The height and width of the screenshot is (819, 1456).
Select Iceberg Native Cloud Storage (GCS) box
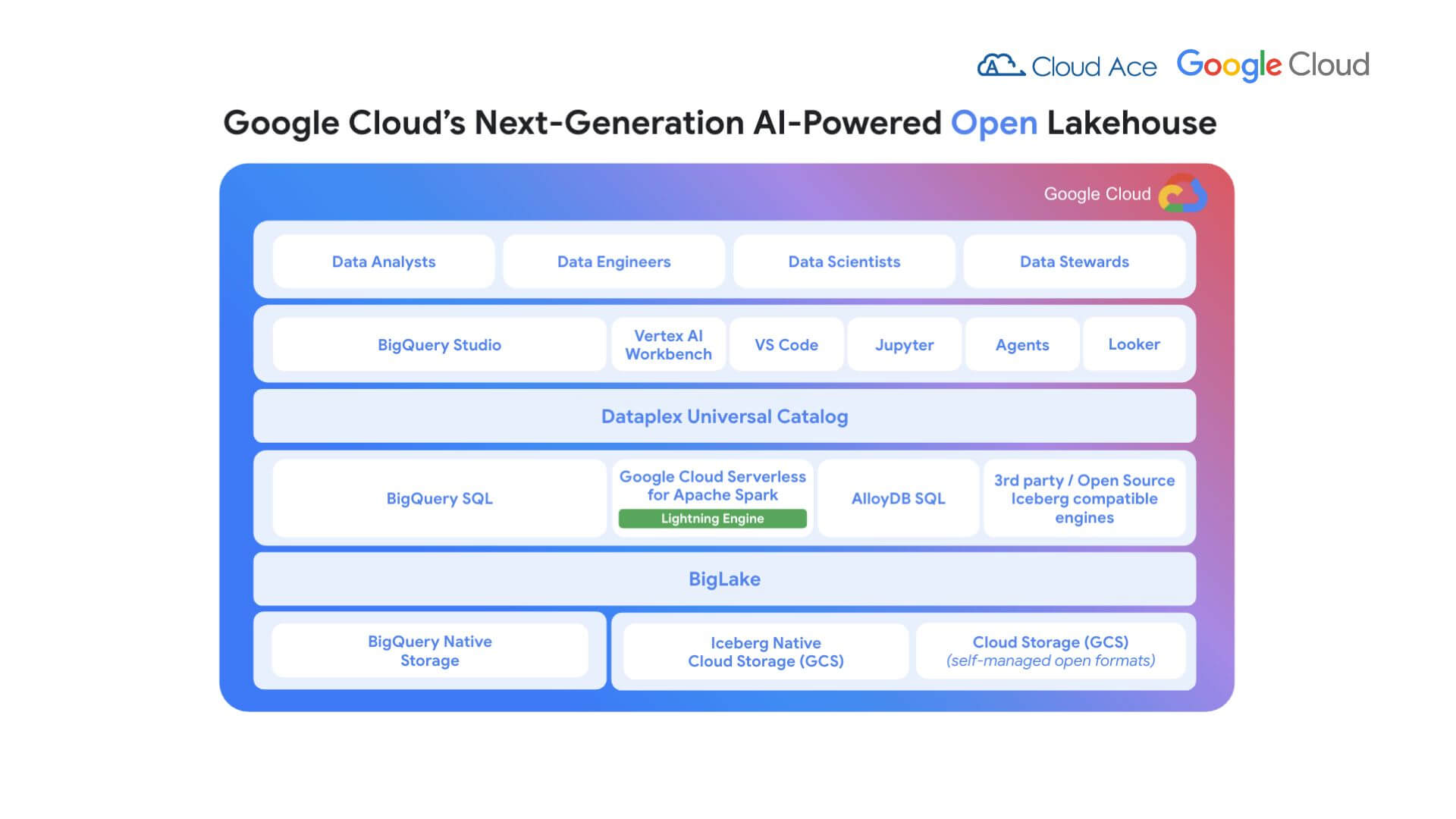(x=766, y=651)
